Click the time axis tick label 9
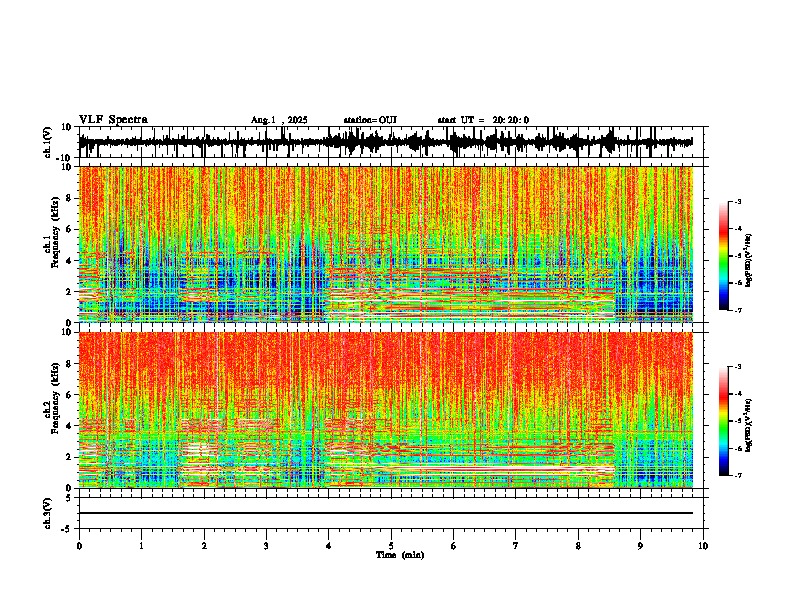The image size is (792, 612). point(640,546)
